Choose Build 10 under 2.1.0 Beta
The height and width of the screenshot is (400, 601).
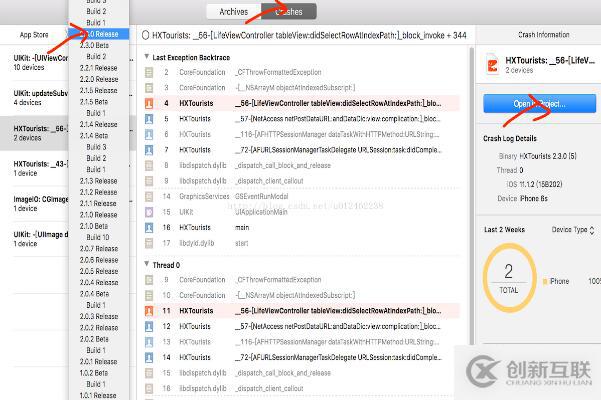(x=98, y=237)
